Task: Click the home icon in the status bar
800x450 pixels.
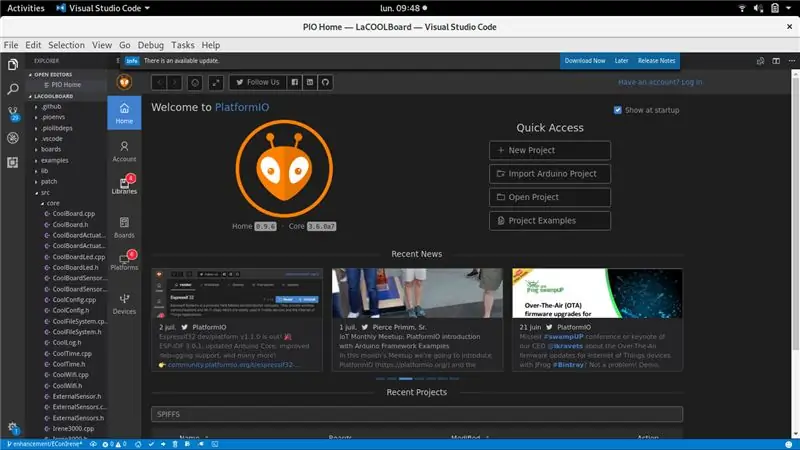Action: click(138, 444)
